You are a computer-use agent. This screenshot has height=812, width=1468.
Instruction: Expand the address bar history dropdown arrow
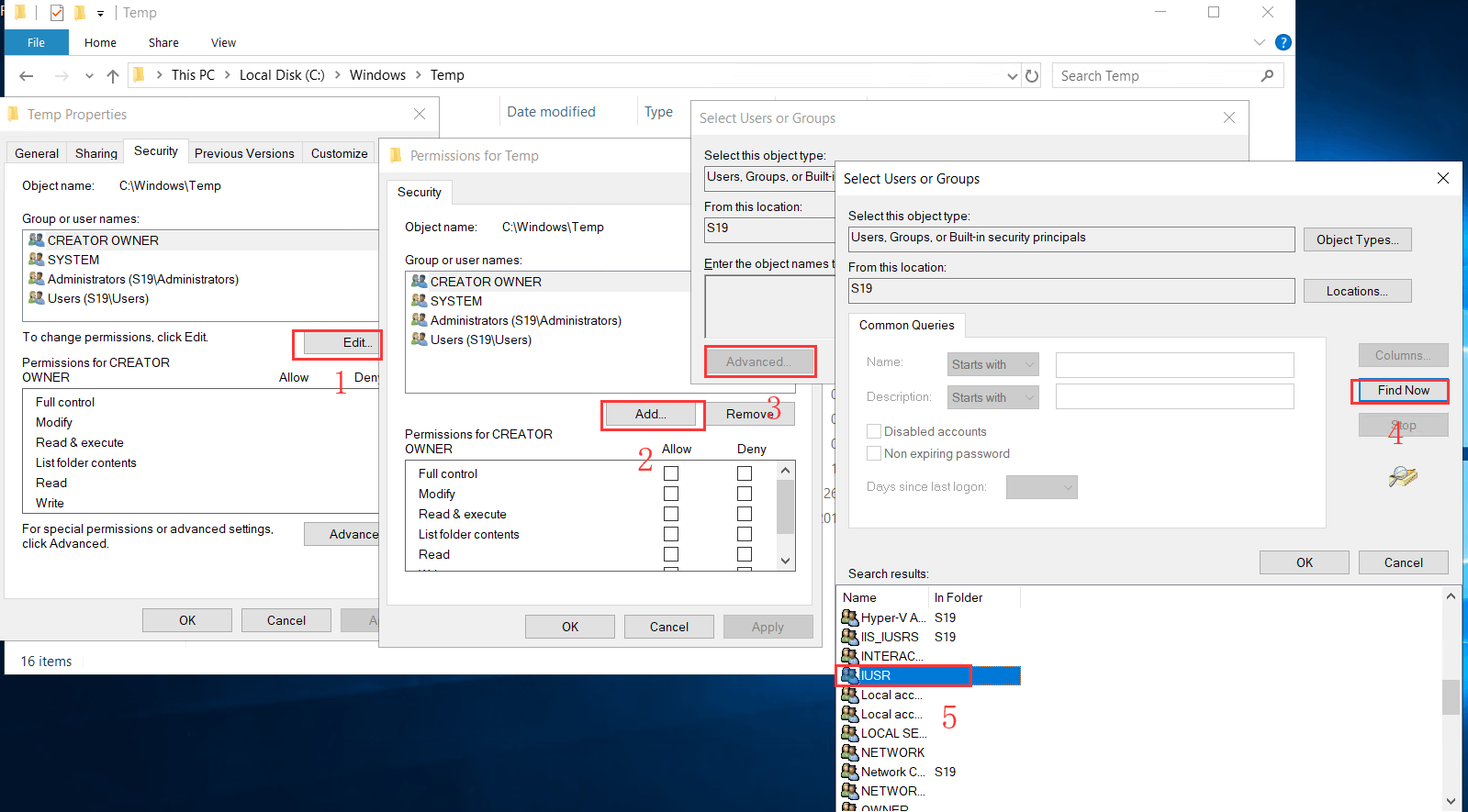[1012, 76]
